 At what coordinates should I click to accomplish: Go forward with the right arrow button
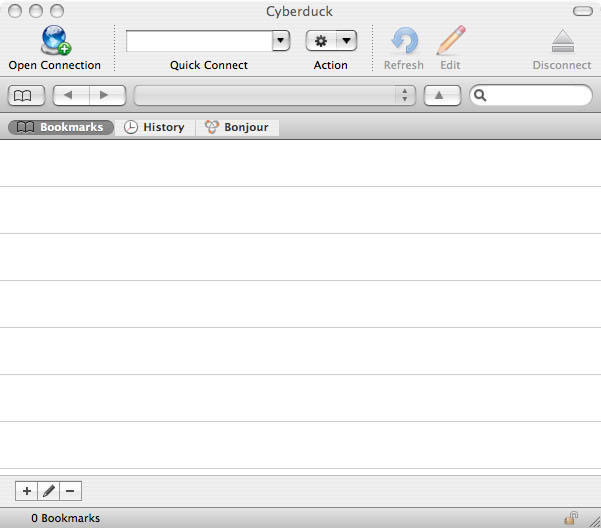tap(108, 95)
